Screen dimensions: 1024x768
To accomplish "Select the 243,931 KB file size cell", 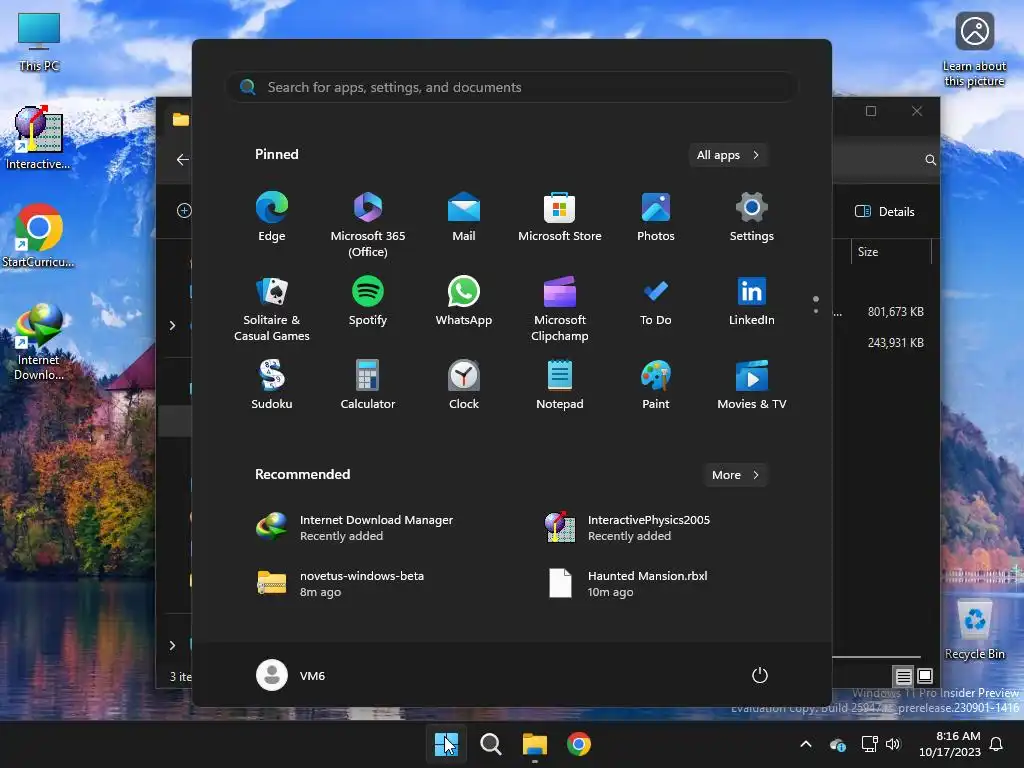I will click(895, 342).
